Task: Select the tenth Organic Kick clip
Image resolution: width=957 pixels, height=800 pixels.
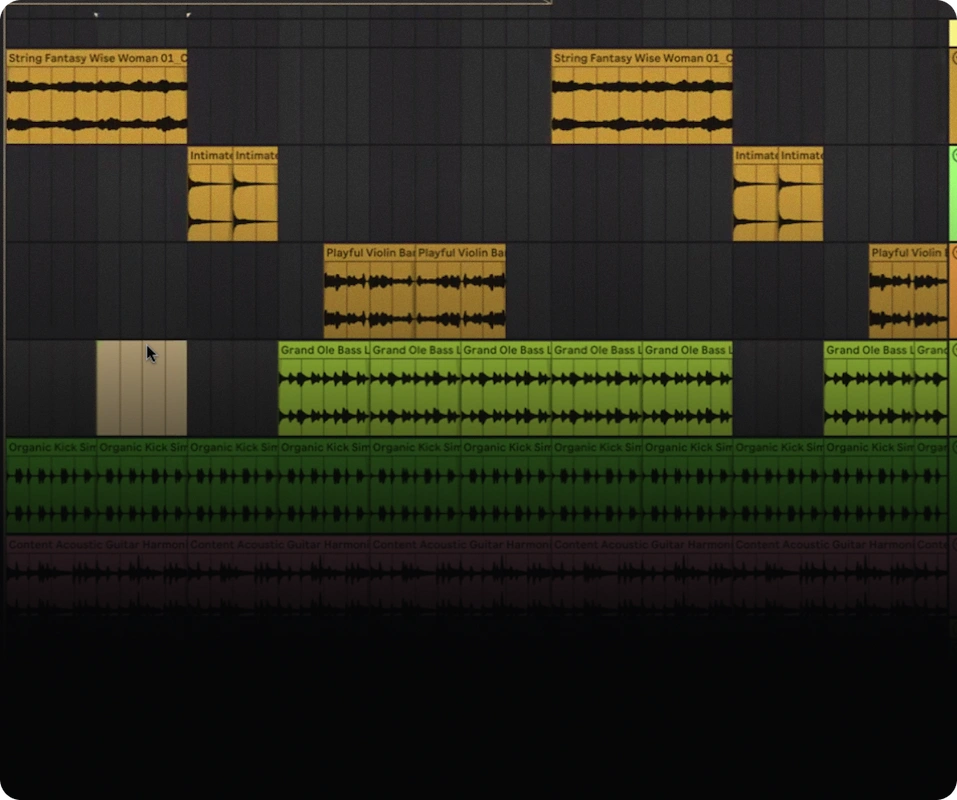Action: tap(869, 486)
